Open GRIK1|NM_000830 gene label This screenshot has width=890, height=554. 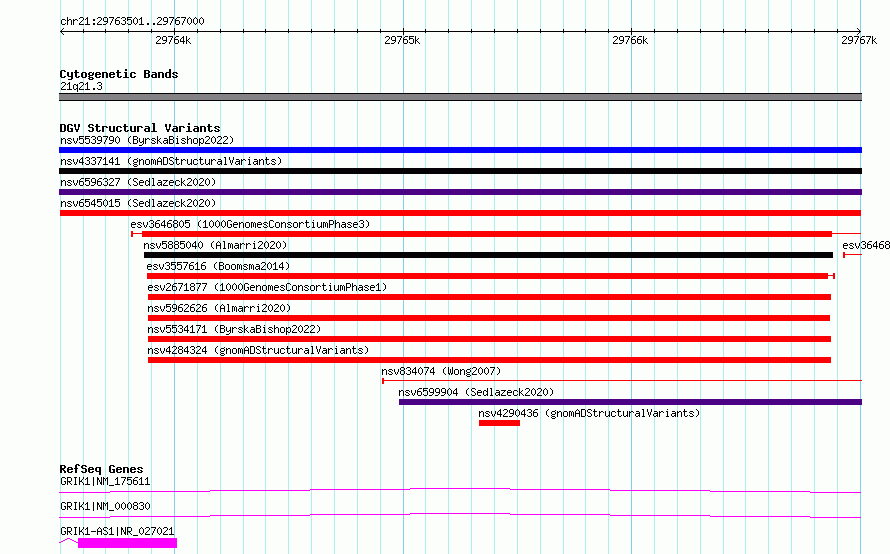[105, 506]
